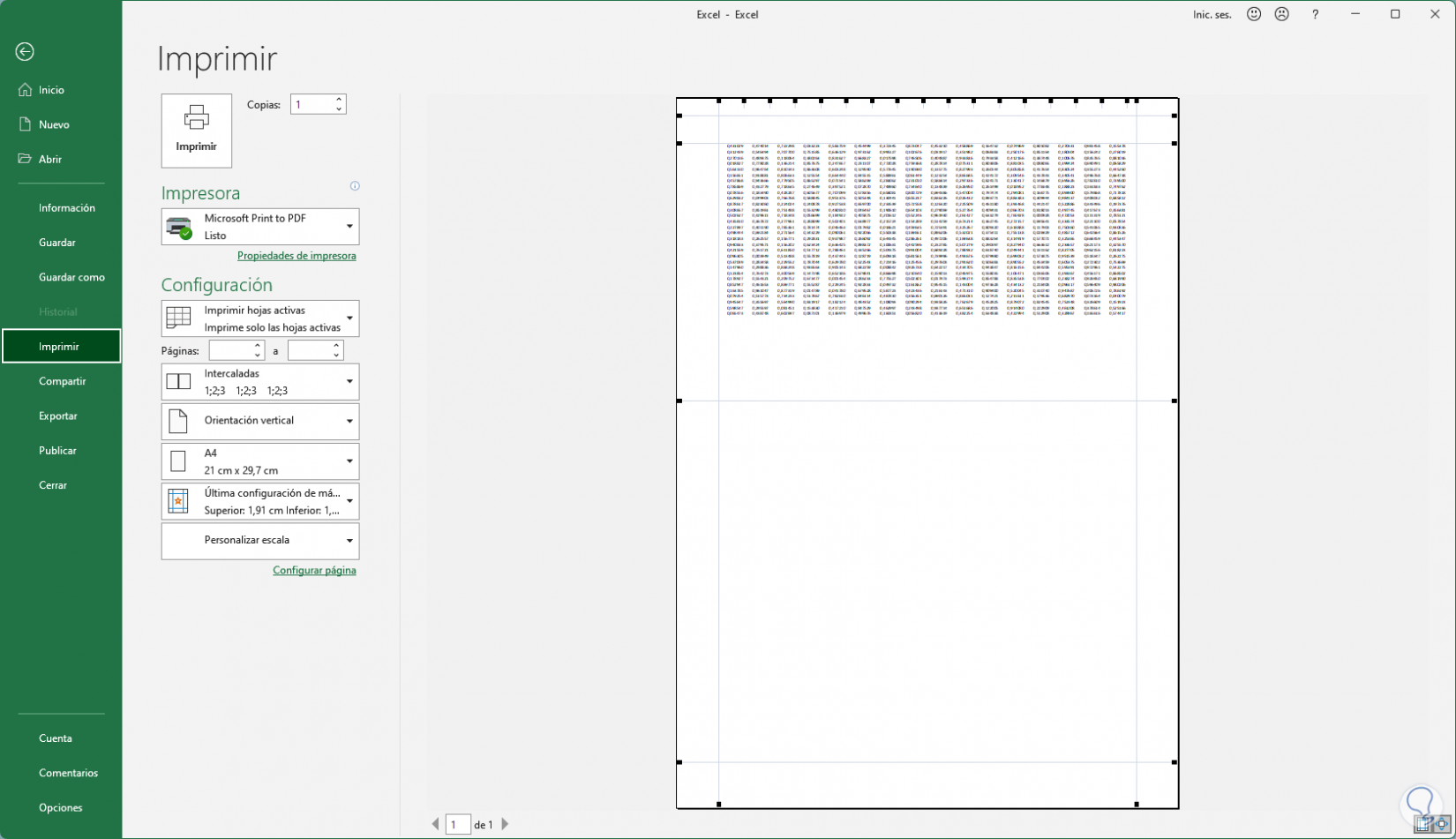Viewport: 1456px width, 839px height.
Task: Click the Copias number field
Action: tap(311, 104)
